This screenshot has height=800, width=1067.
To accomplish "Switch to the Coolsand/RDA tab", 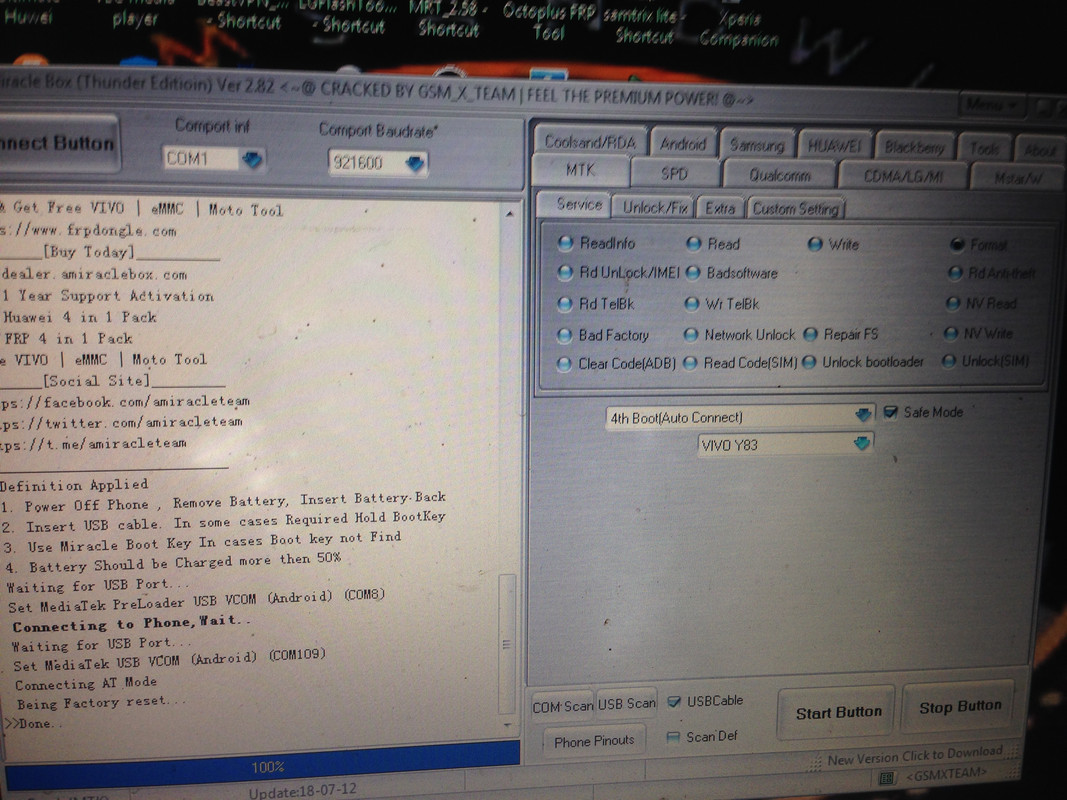I will [589, 141].
